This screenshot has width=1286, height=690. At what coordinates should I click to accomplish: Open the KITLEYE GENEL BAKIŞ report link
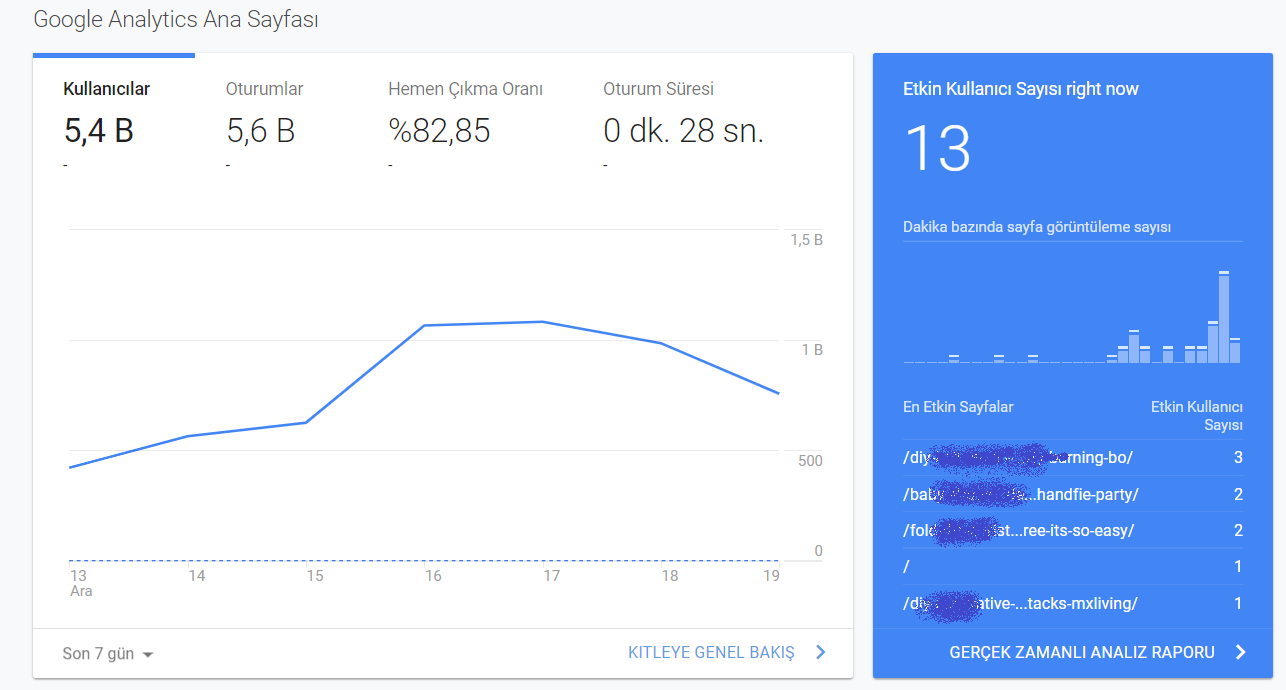point(711,653)
